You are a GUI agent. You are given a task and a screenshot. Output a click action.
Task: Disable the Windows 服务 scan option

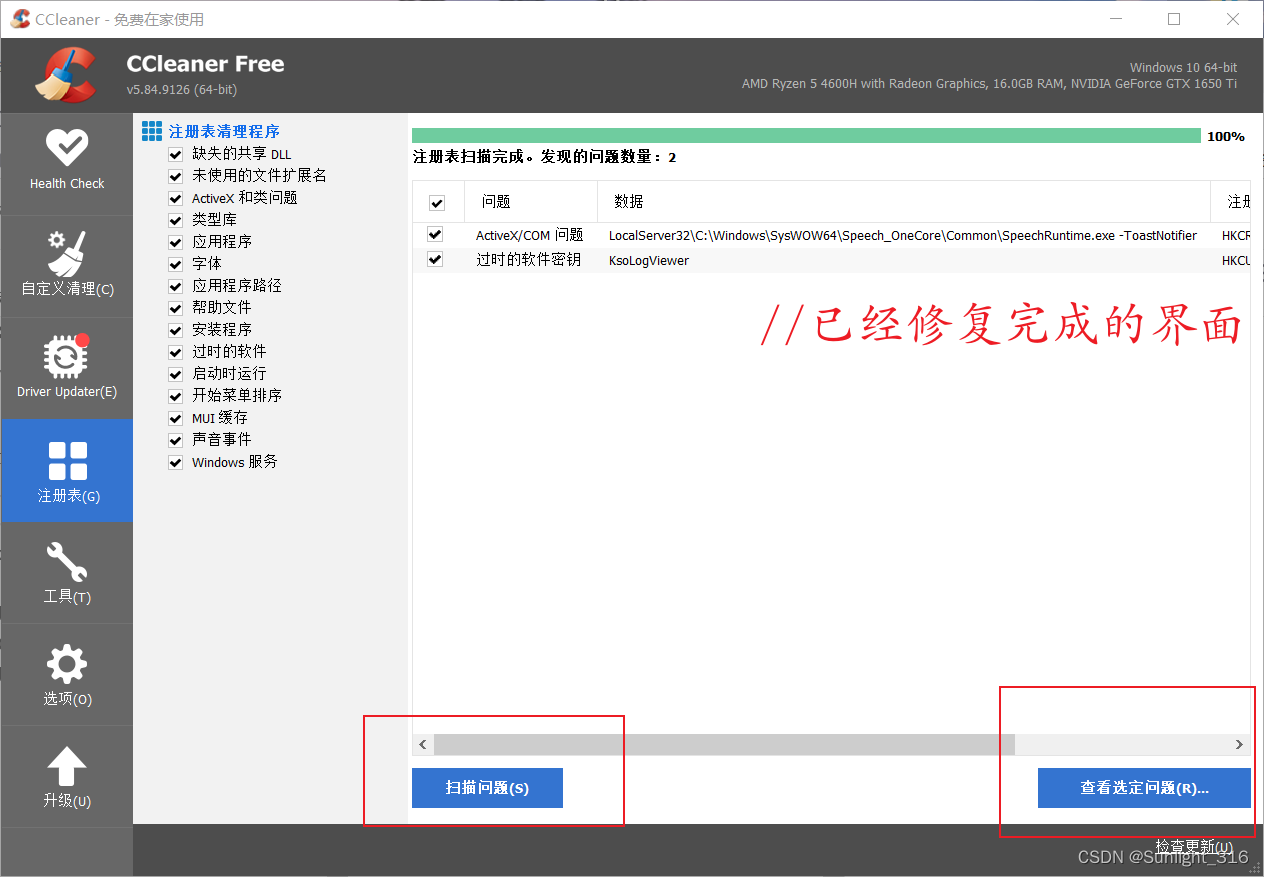[x=175, y=462]
